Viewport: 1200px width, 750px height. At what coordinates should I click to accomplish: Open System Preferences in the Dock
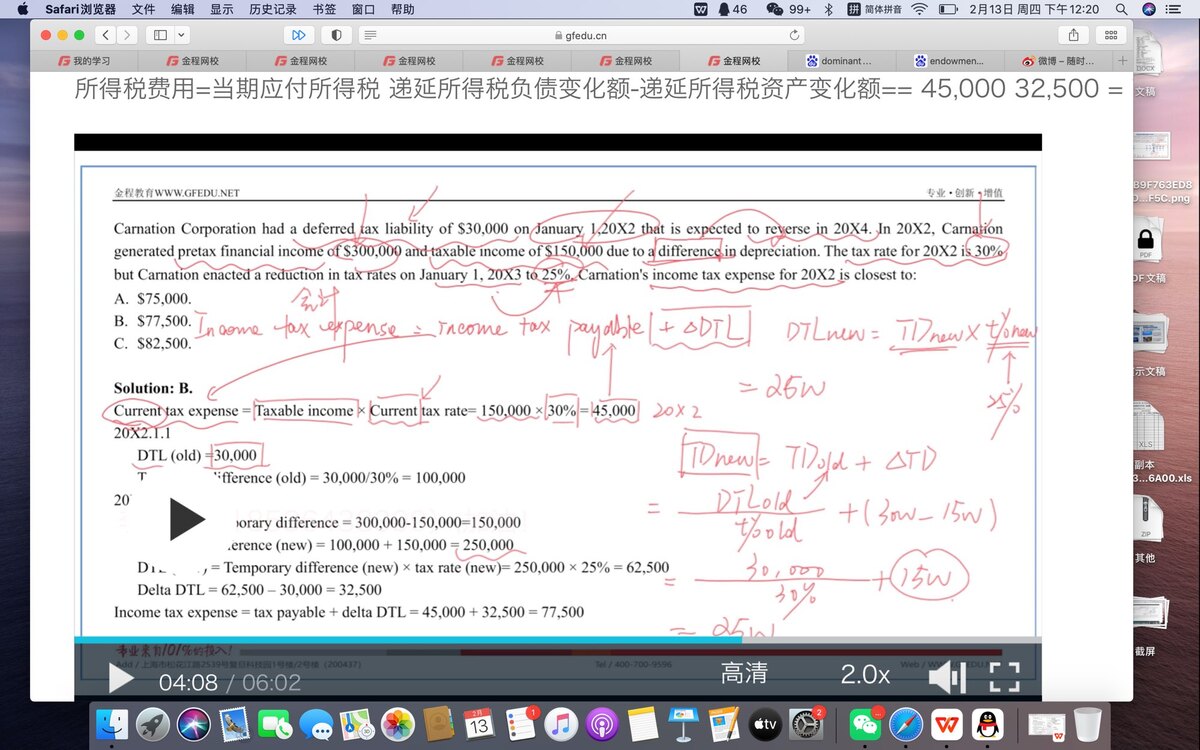pyautogui.click(x=805, y=723)
